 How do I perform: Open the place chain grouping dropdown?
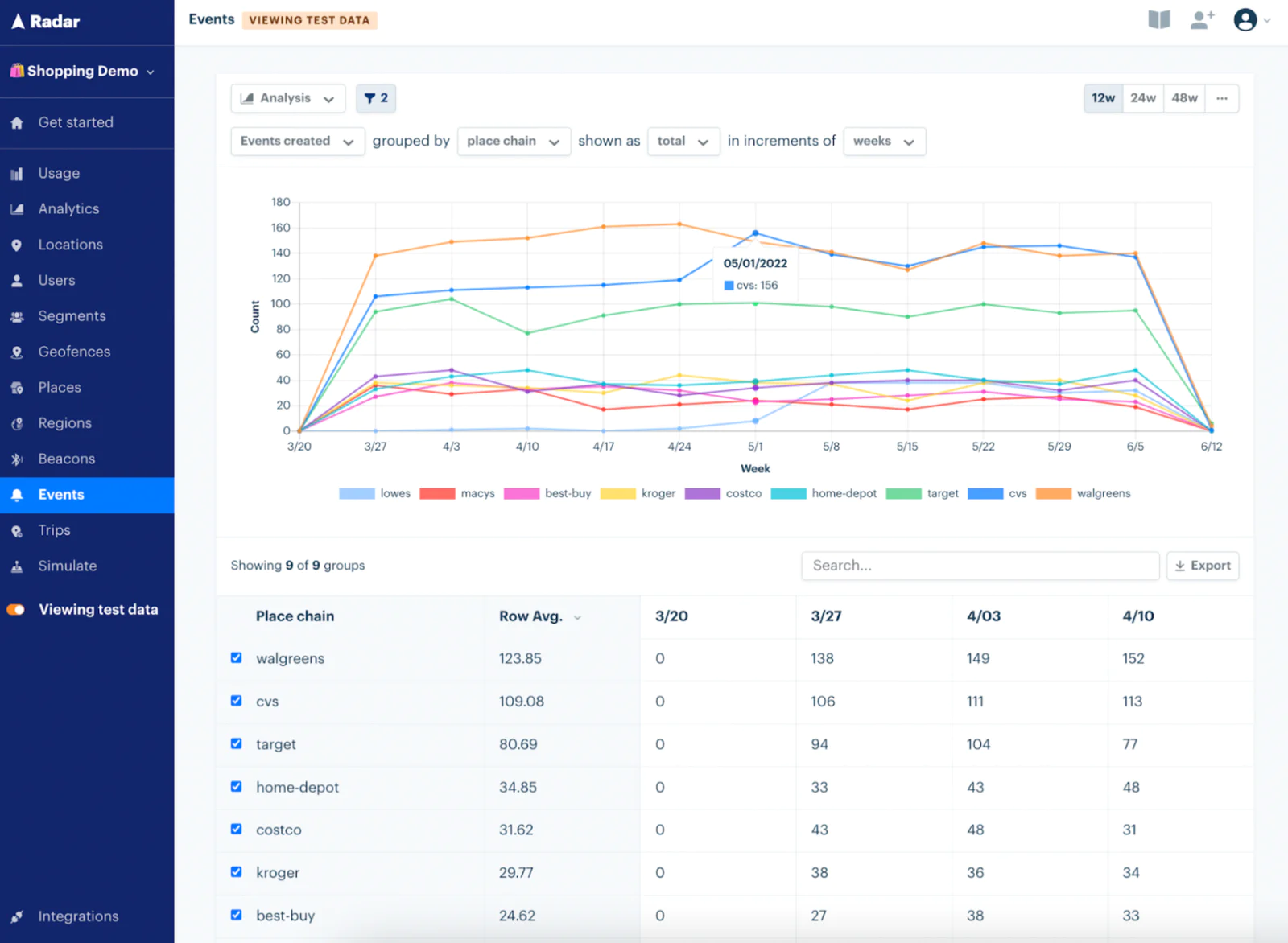coord(514,141)
